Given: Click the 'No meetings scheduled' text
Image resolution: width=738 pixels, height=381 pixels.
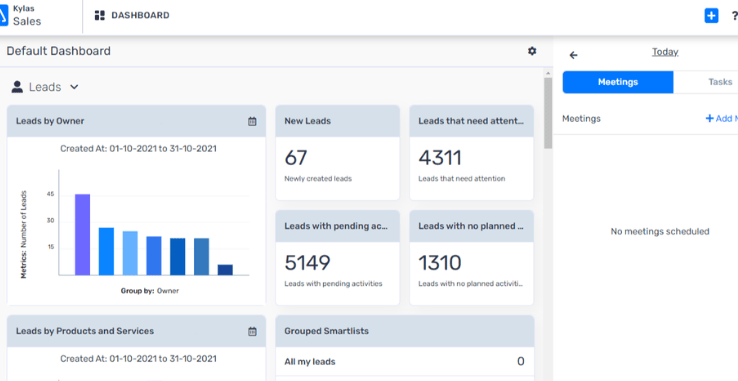Looking at the screenshot, I should tap(660, 231).
